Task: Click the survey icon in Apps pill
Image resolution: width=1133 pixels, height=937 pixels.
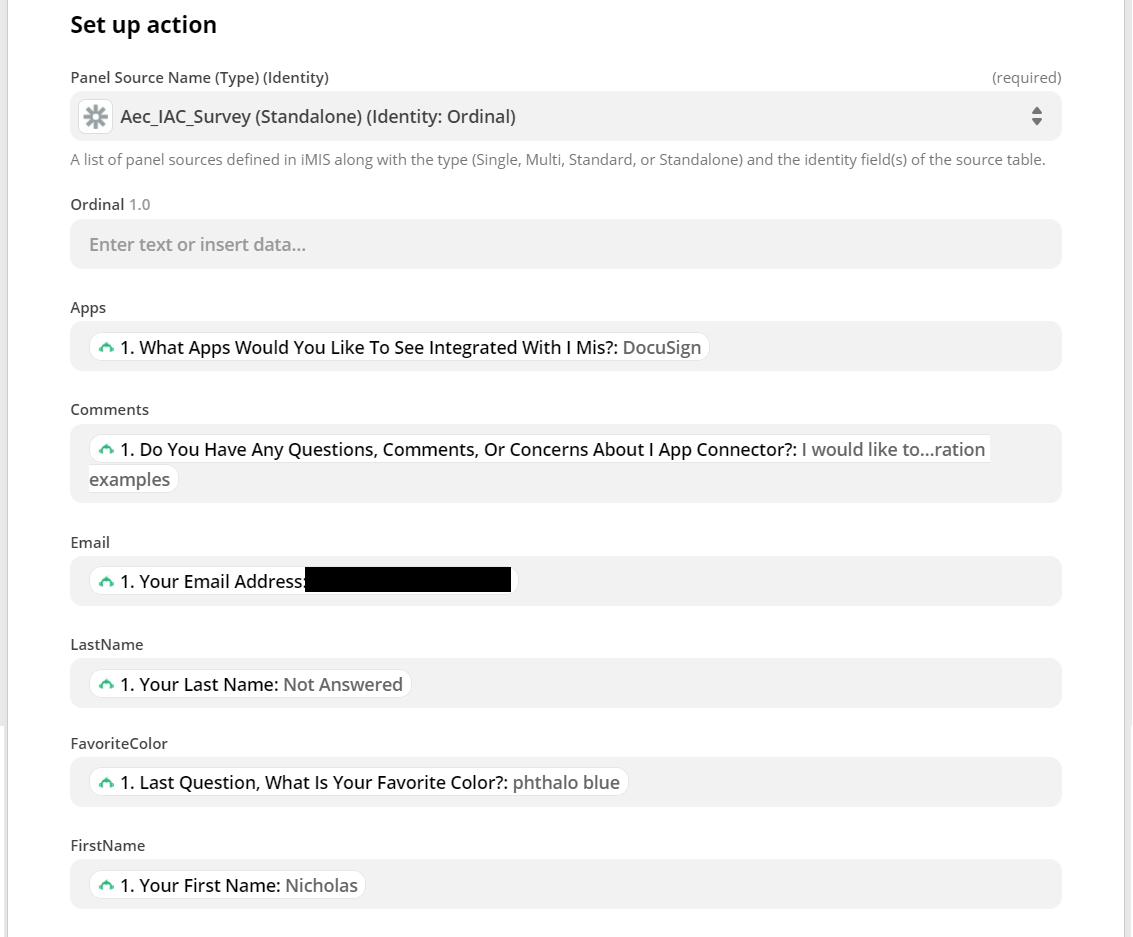Action: point(106,348)
